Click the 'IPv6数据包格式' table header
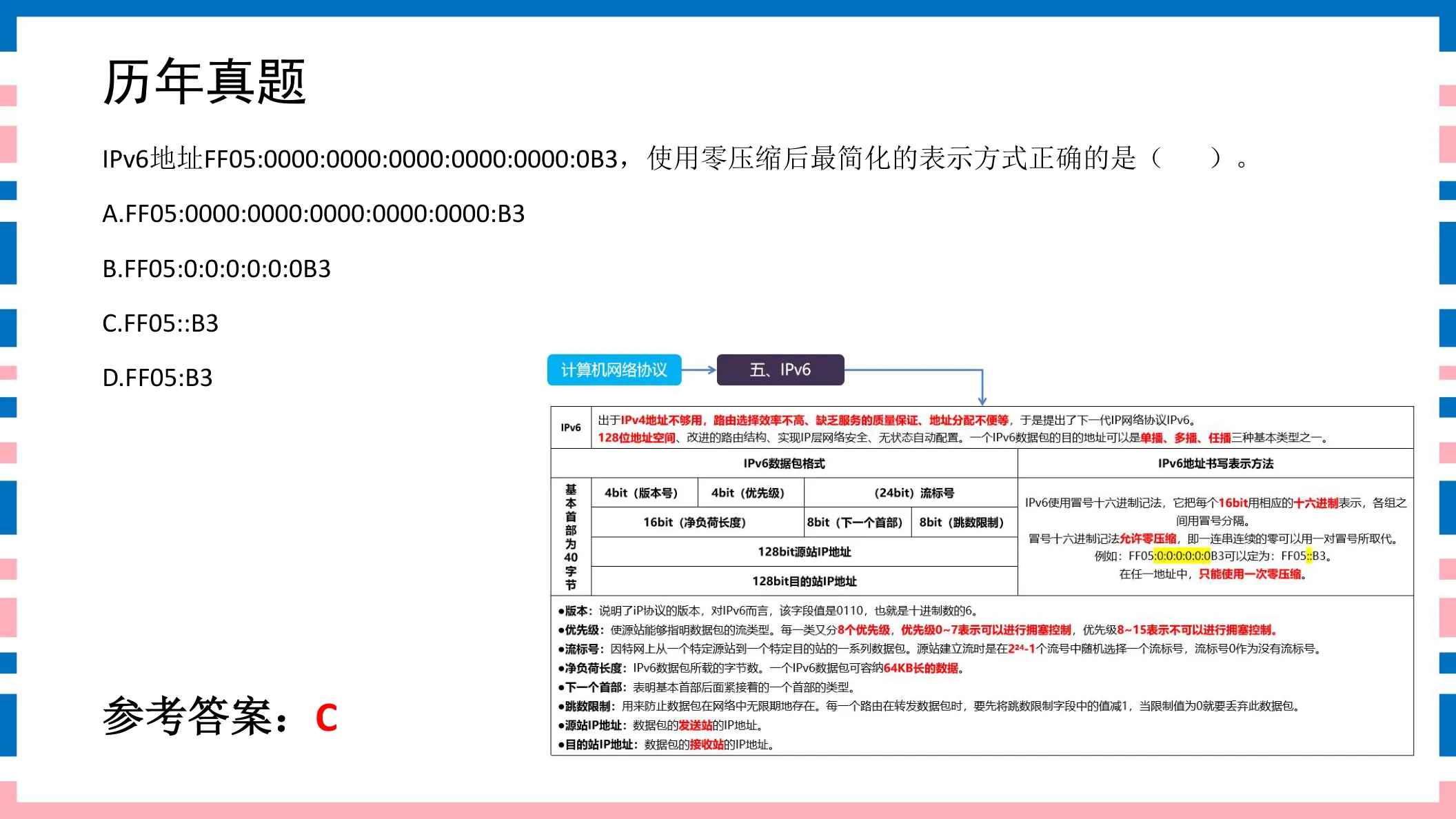1456x819 pixels. 784,463
